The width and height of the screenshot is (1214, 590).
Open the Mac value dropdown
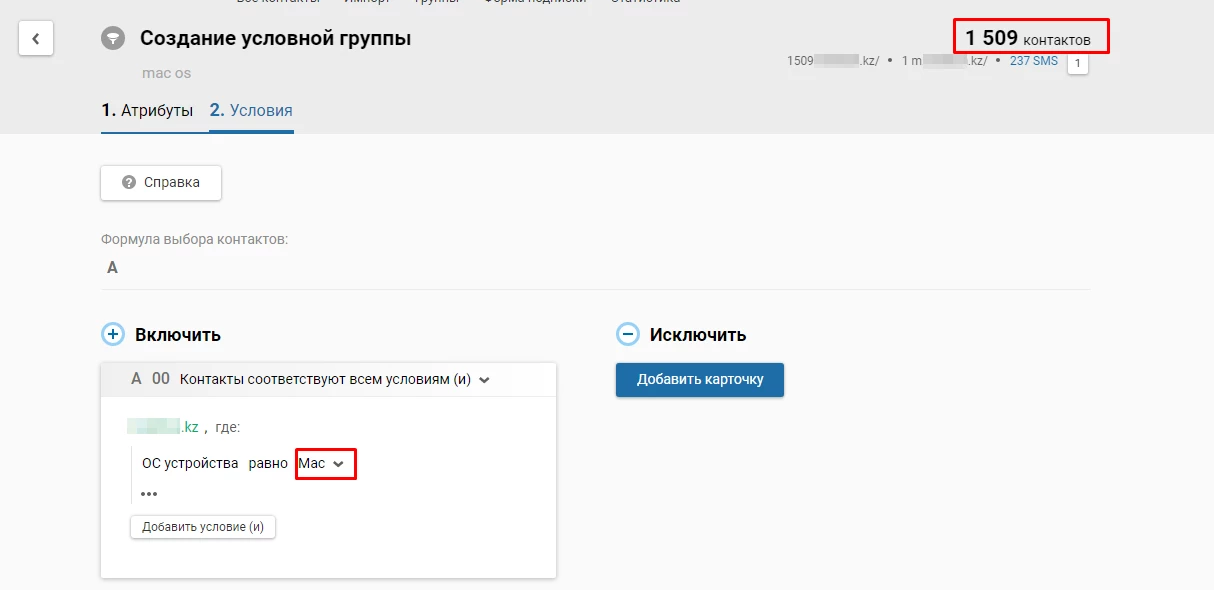point(325,463)
